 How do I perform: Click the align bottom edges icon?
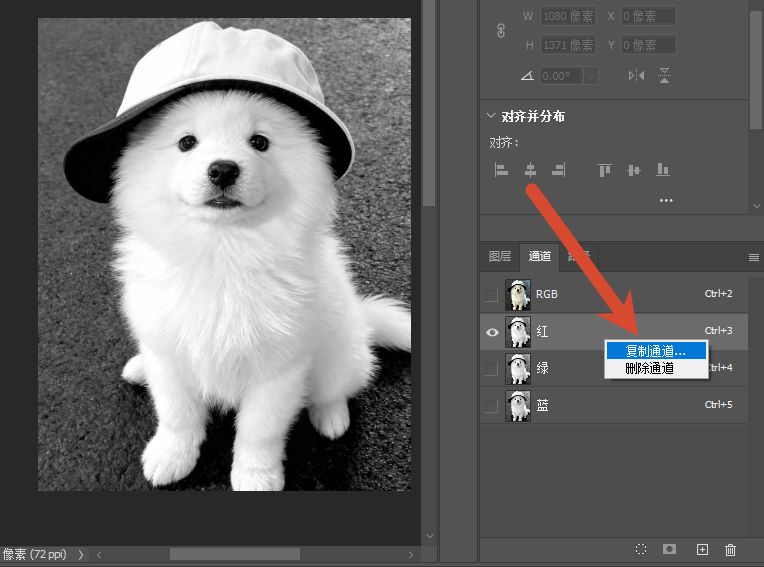[x=663, y=170]
